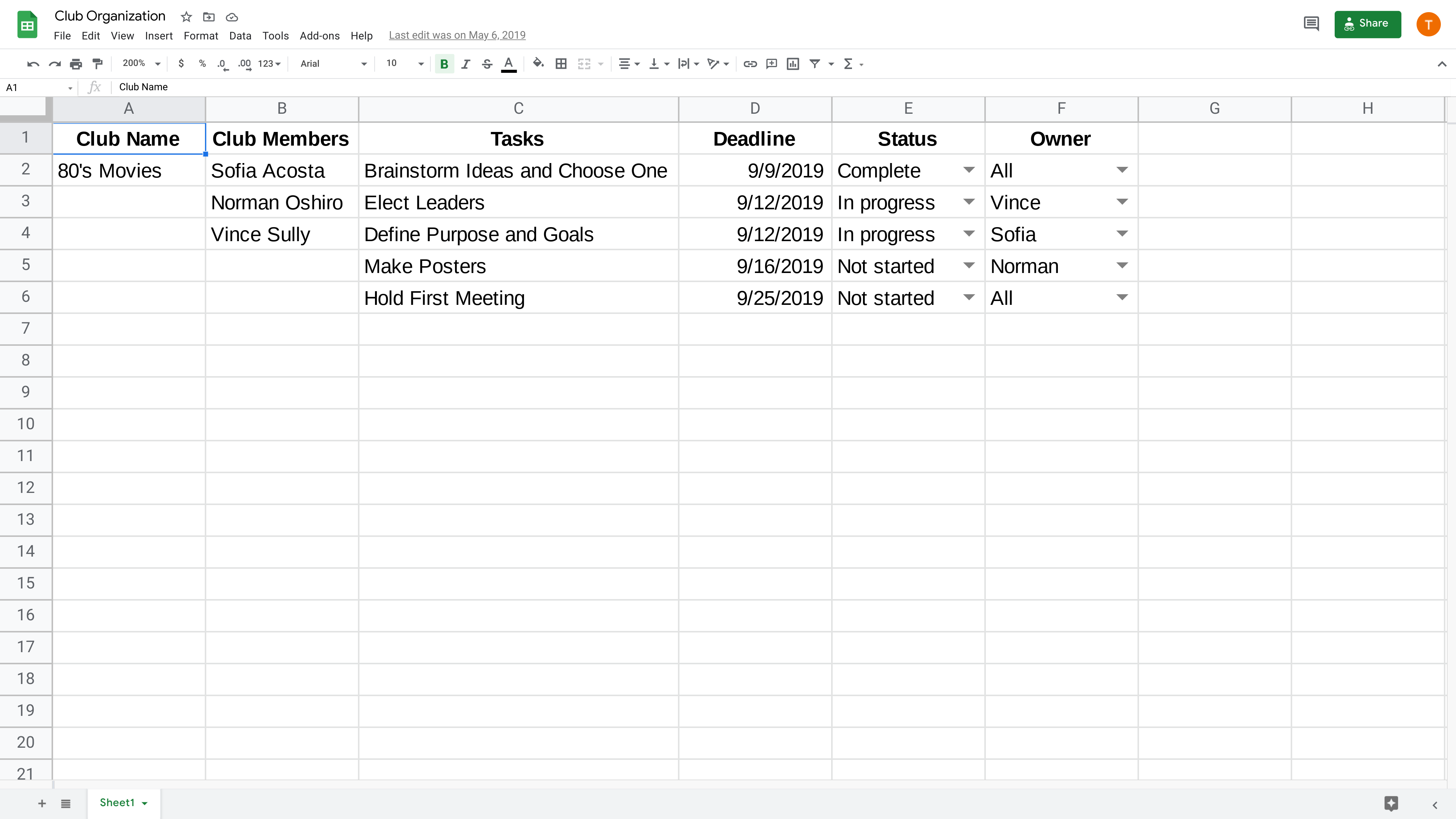Toggle strikethrough formatting

click(487, 64)
